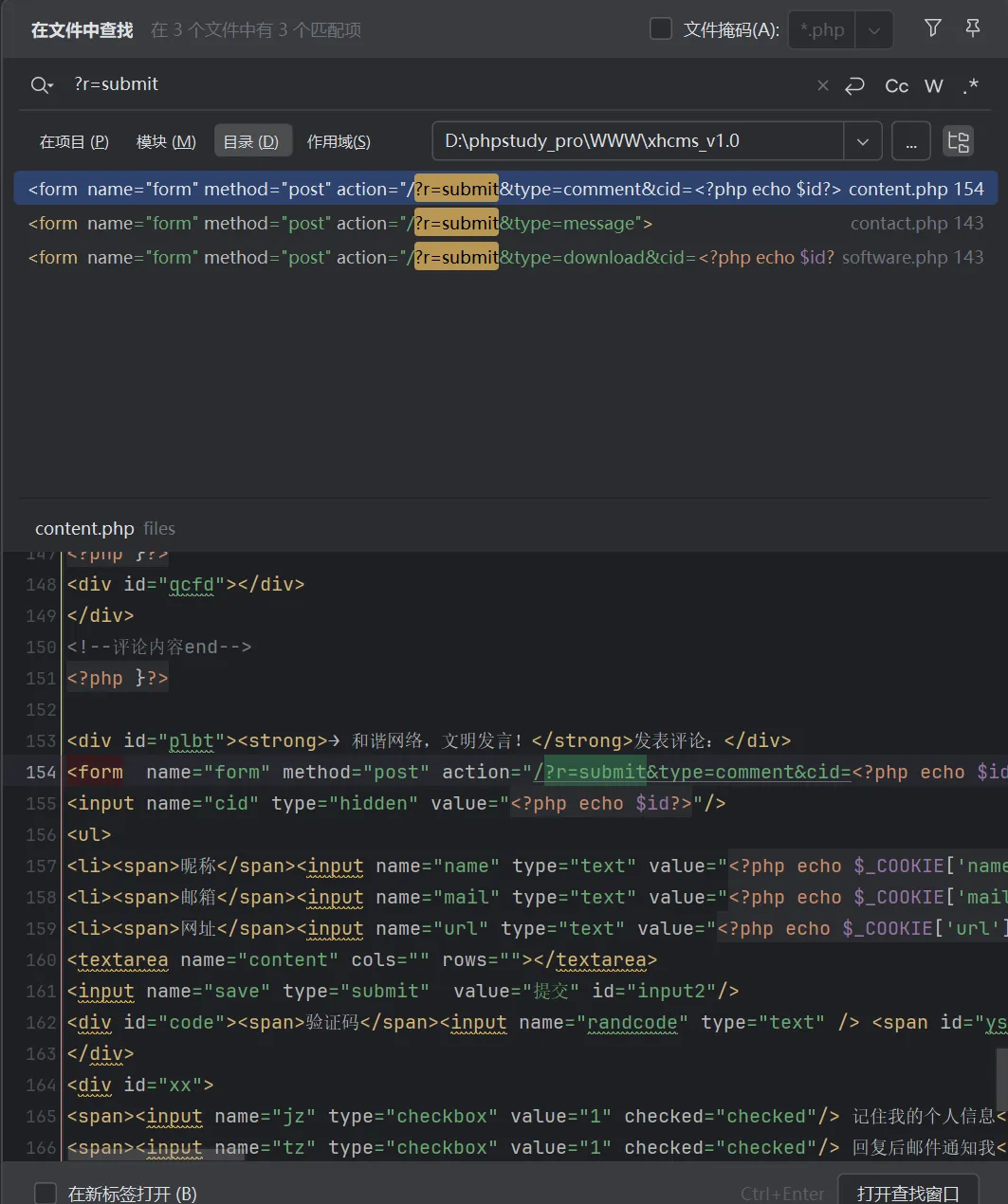Screen dimensions: 1008x1204
Task: Pin the Find in Files window
Action: click(972, 28)
